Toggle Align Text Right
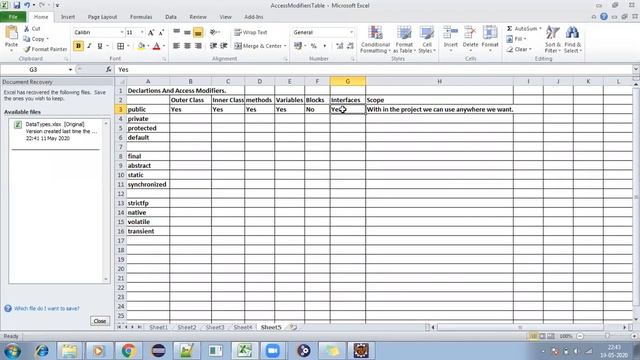The width and height of the screenshot is (640, 360). point(198,46)
